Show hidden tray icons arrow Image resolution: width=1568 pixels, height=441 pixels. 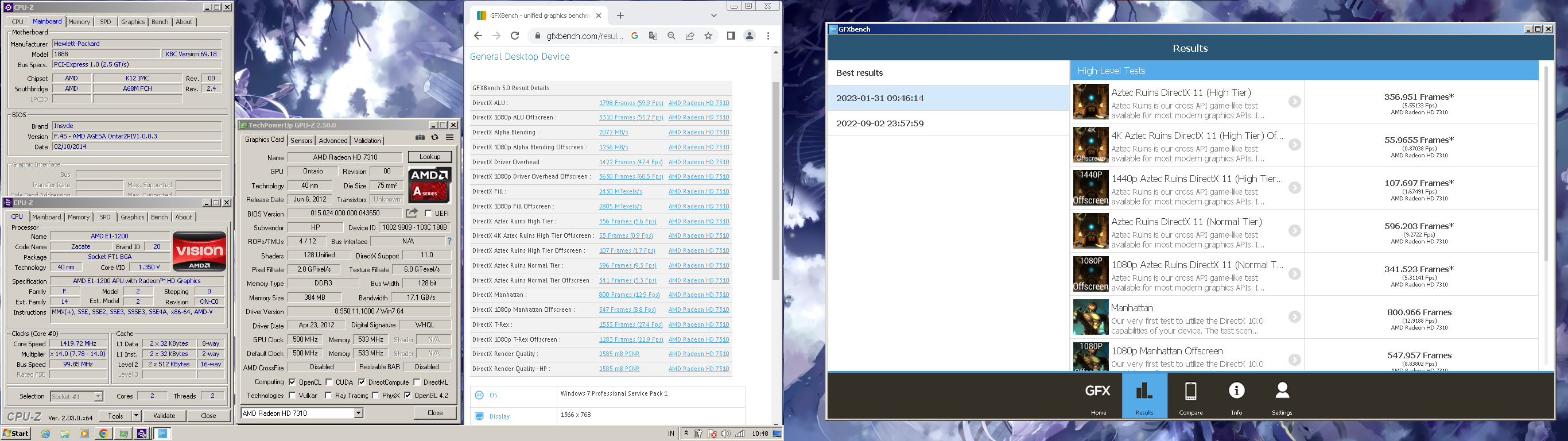pyautogui.click(x=686, y=434)
